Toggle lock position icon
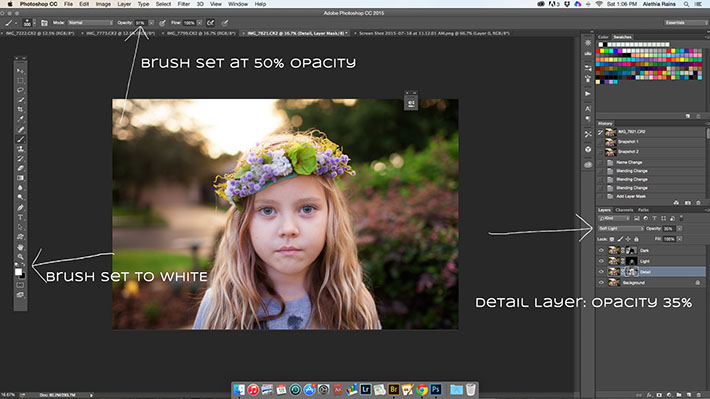Screen dimensions: 710x399 (628, 239)
